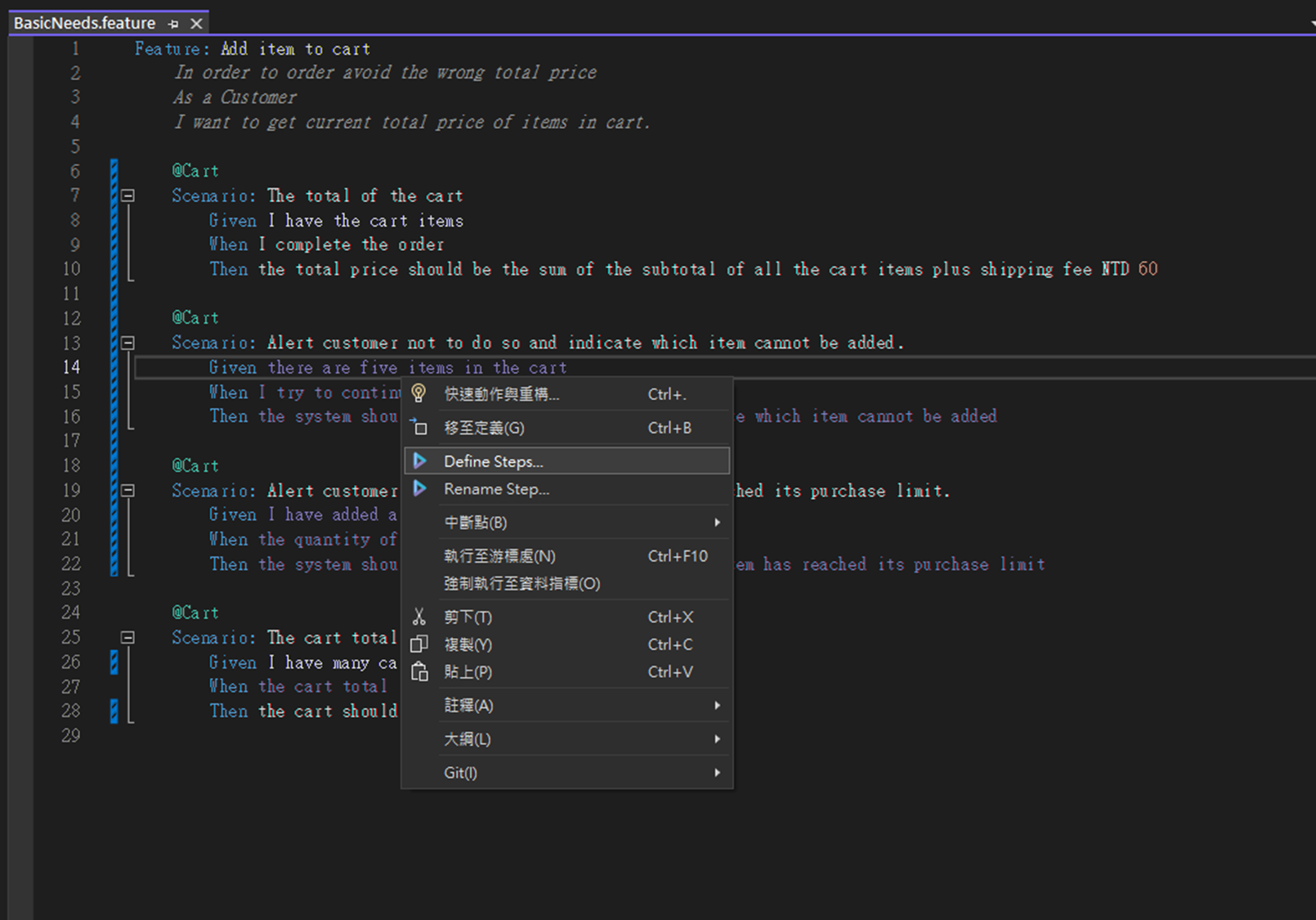Click 'Feature: Add item to cart' line
Image resolution: width=1316 pixels, height=920 pixels.
pyautogui.click(x=253, y=49)
